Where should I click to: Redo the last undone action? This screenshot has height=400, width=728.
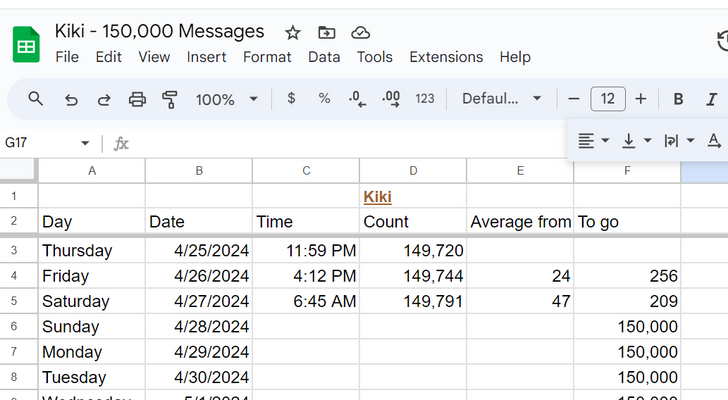[x=104, y=99]
